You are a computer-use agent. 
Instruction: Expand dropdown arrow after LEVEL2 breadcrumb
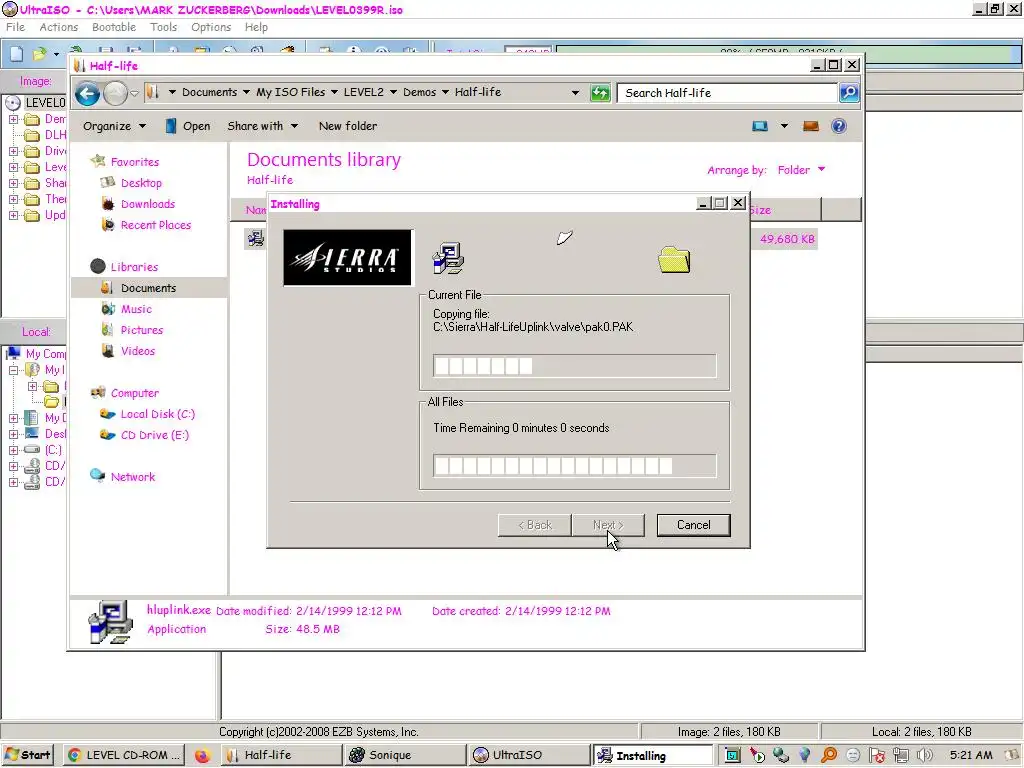point(393,92)
